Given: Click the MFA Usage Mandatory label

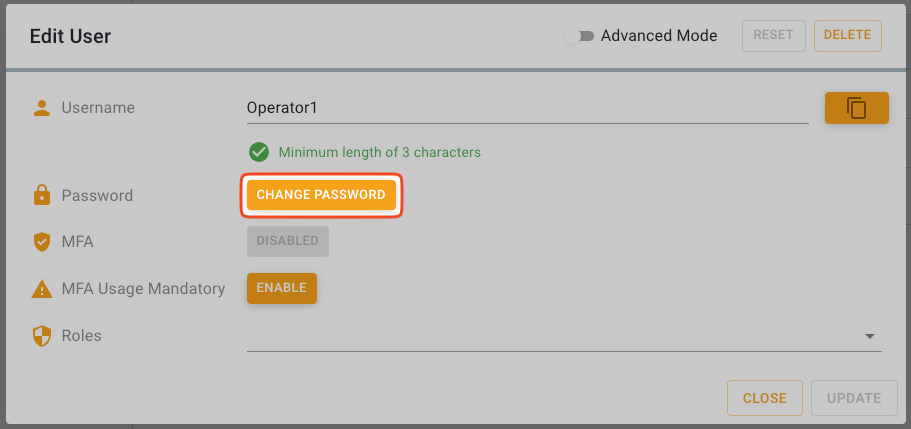Looking at the screenshot, I should click(143, 289).
